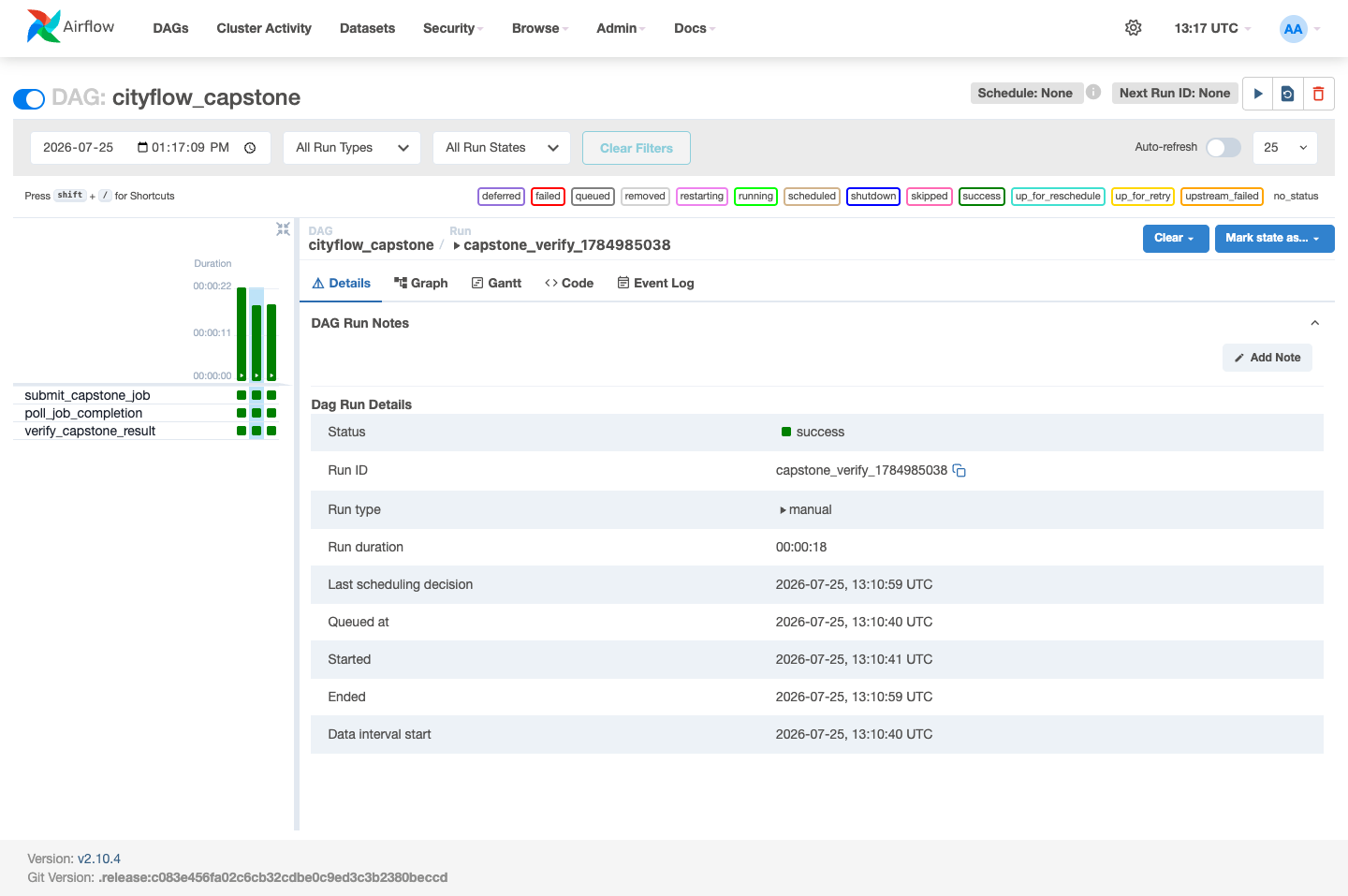
Task: Click the Clear Filters button
Action: pyautogui.click(x=637, y=148)
